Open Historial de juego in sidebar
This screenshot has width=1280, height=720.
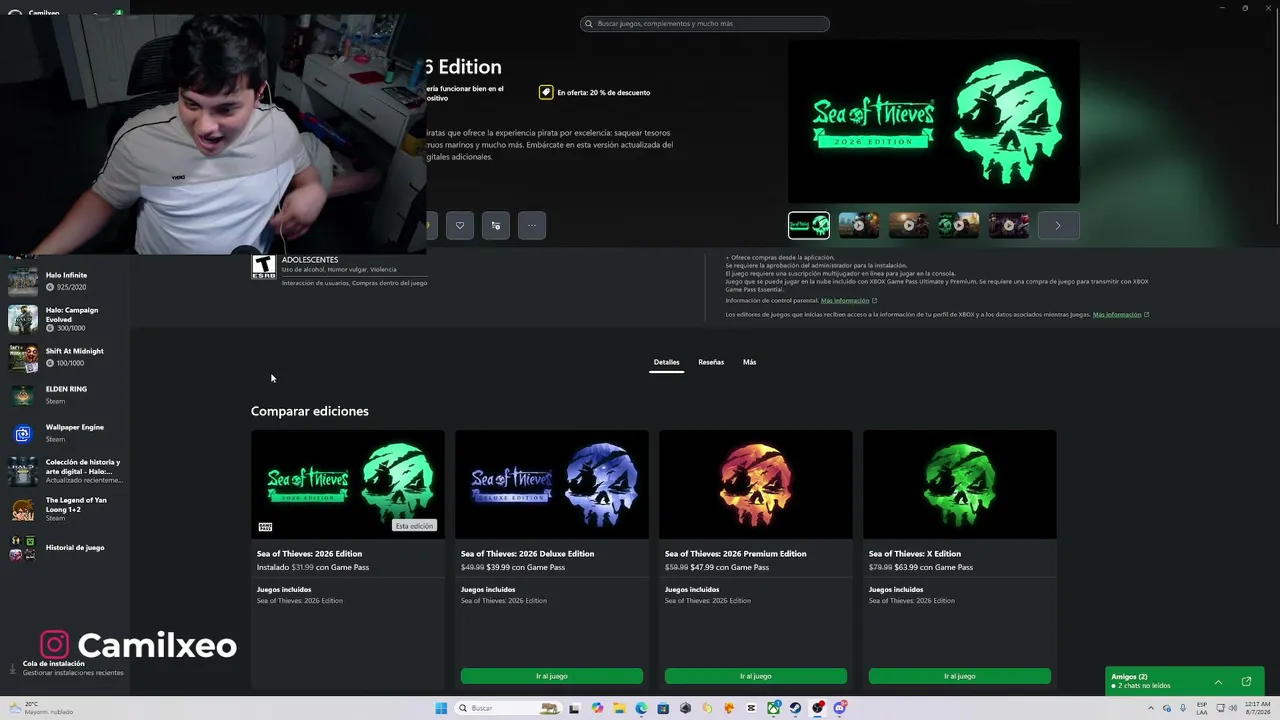(65, 548)
